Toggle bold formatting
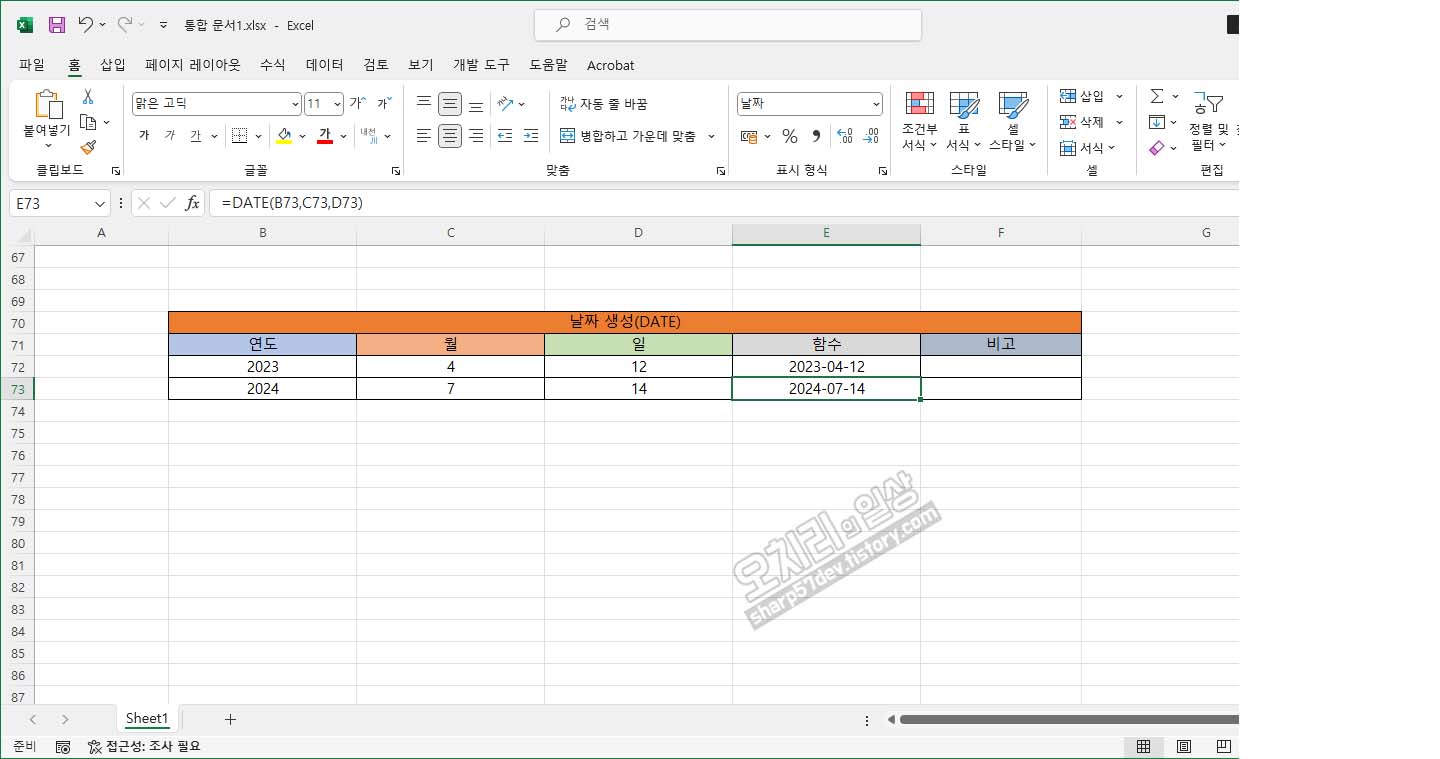This screenshot has height=759, width=1440. (144, 136)
